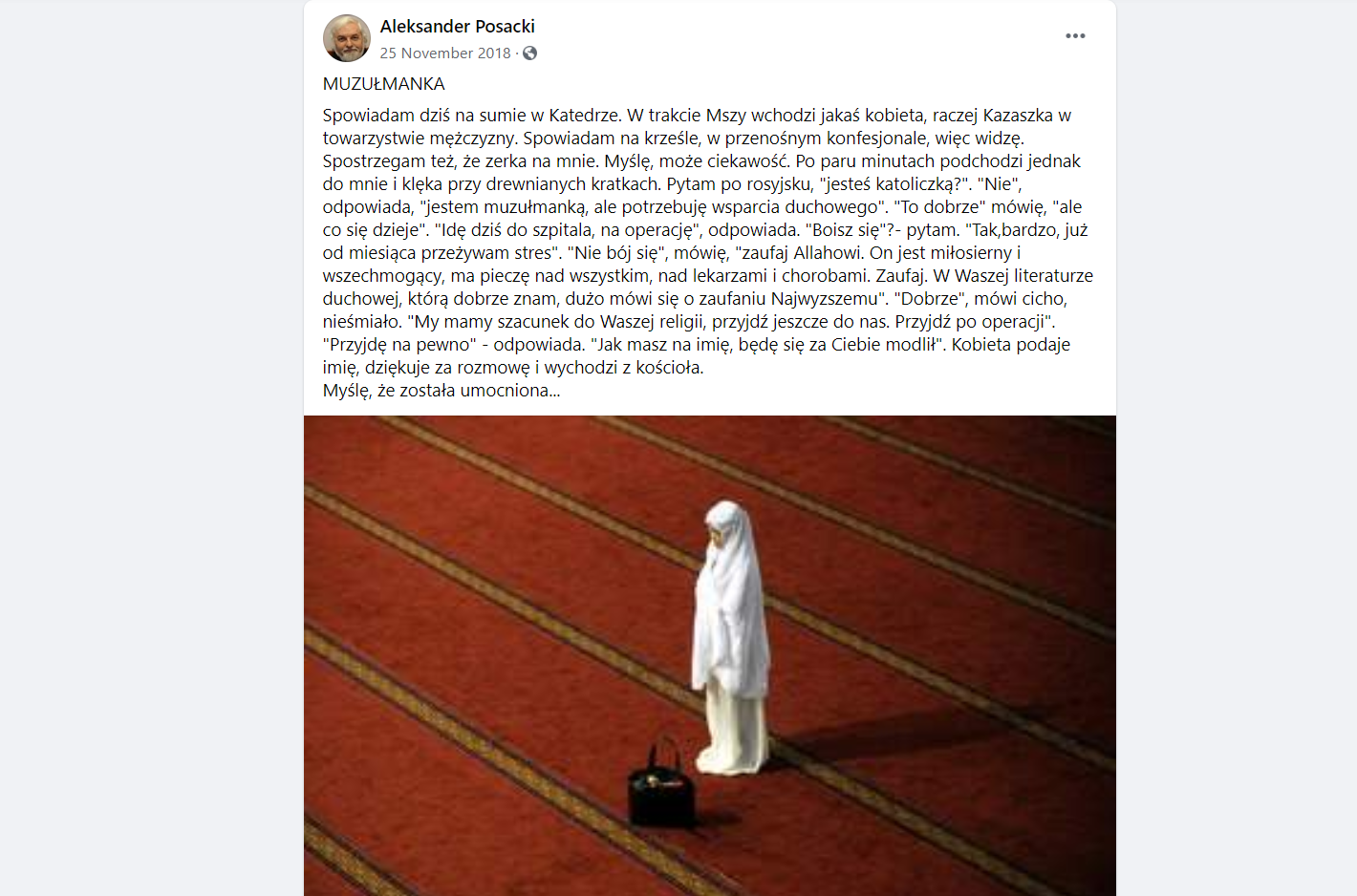Click the line "Myślę, że została umocniona..."
Screen dimensions: 1357x896
(x=442, y=391)
